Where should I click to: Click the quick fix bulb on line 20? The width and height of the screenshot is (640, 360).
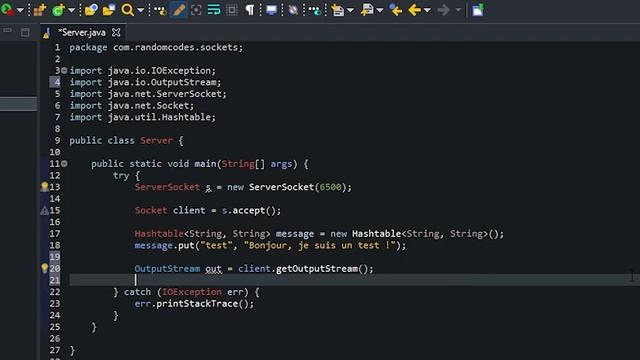point(44,269)
